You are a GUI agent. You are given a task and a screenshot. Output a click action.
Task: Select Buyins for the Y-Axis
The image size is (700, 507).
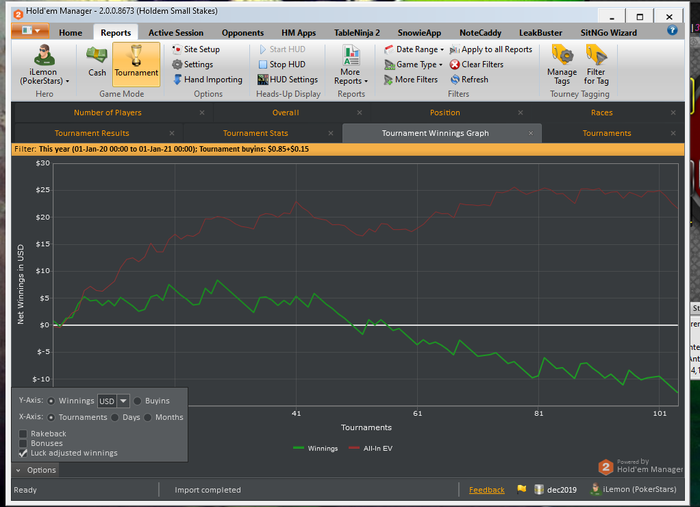coord(138,401)
